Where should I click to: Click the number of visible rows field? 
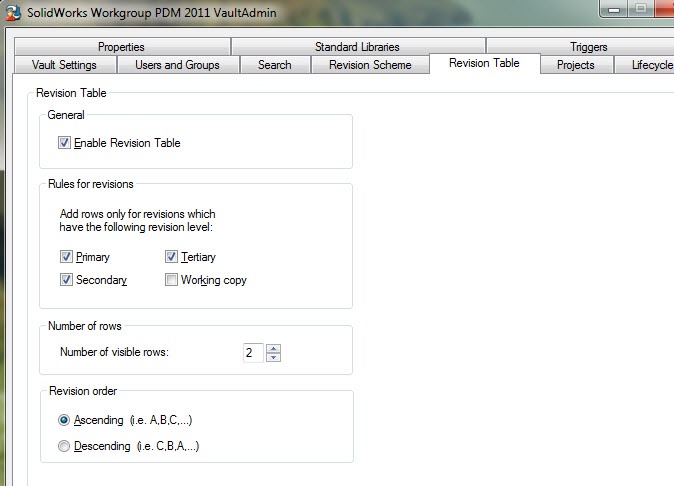point(253,353)
